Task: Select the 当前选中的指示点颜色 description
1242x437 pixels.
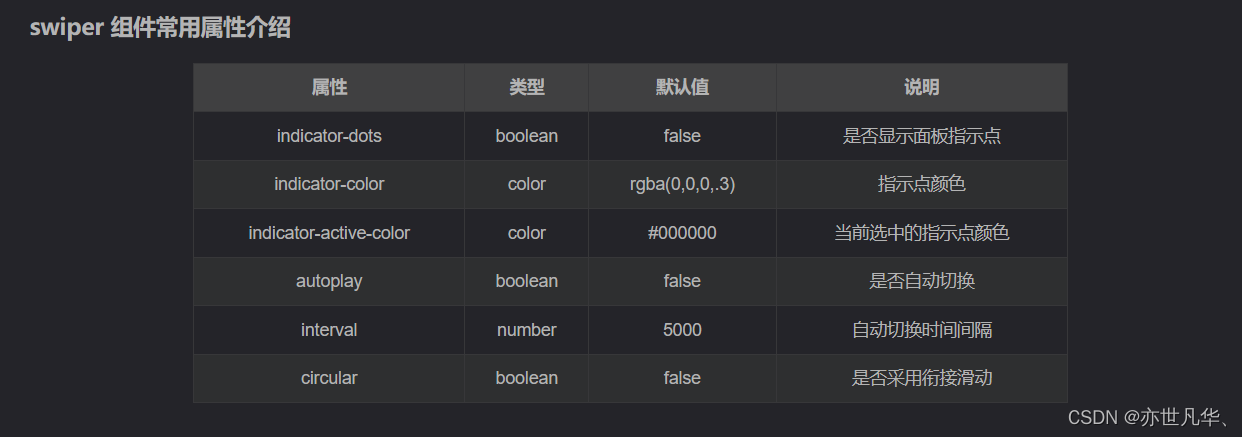Action: coord(922,233)
